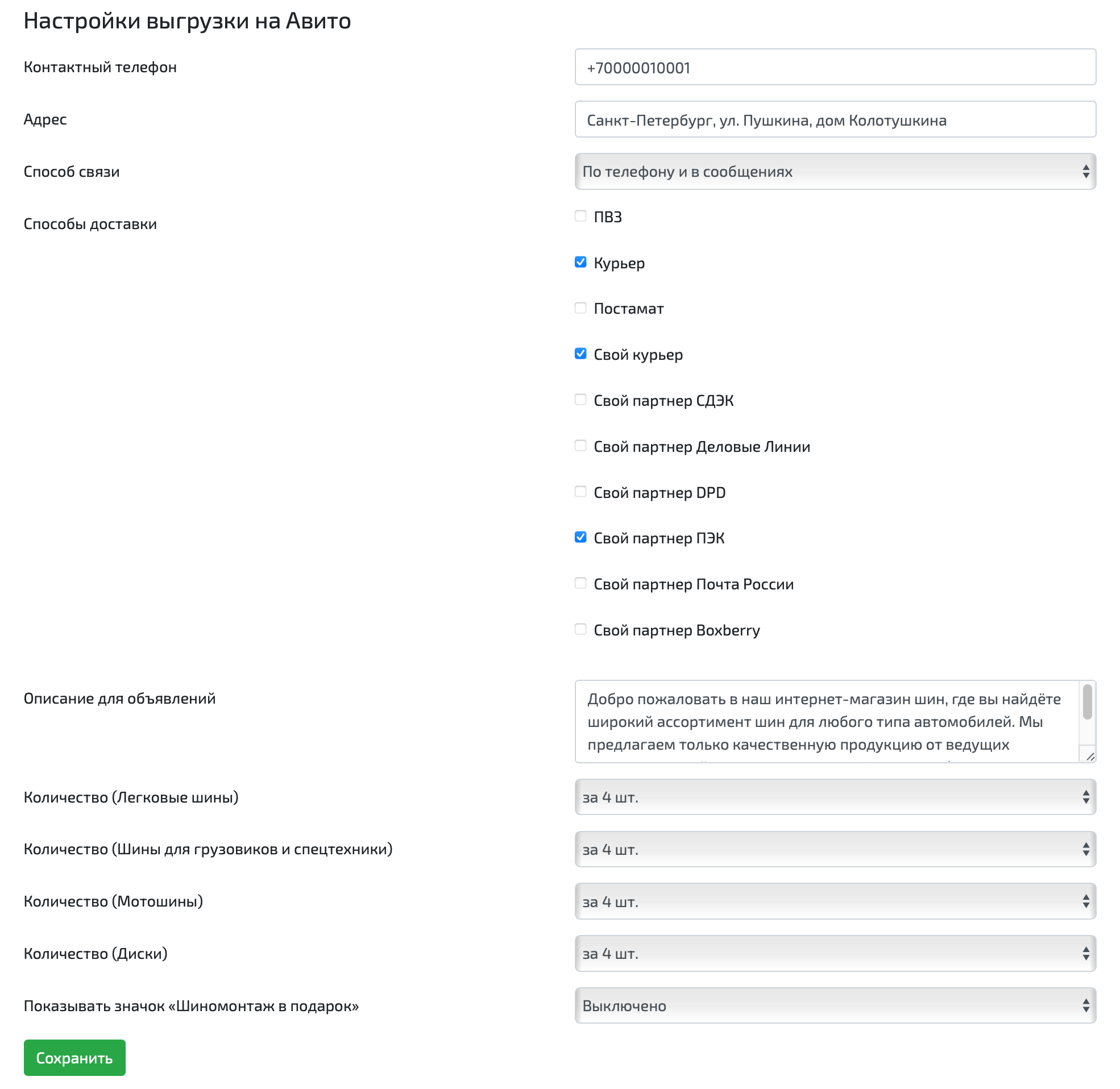Expand the Количество (Диски) selector
1120x1089 pixels.
pyautogui.click(x=835, y=954)
